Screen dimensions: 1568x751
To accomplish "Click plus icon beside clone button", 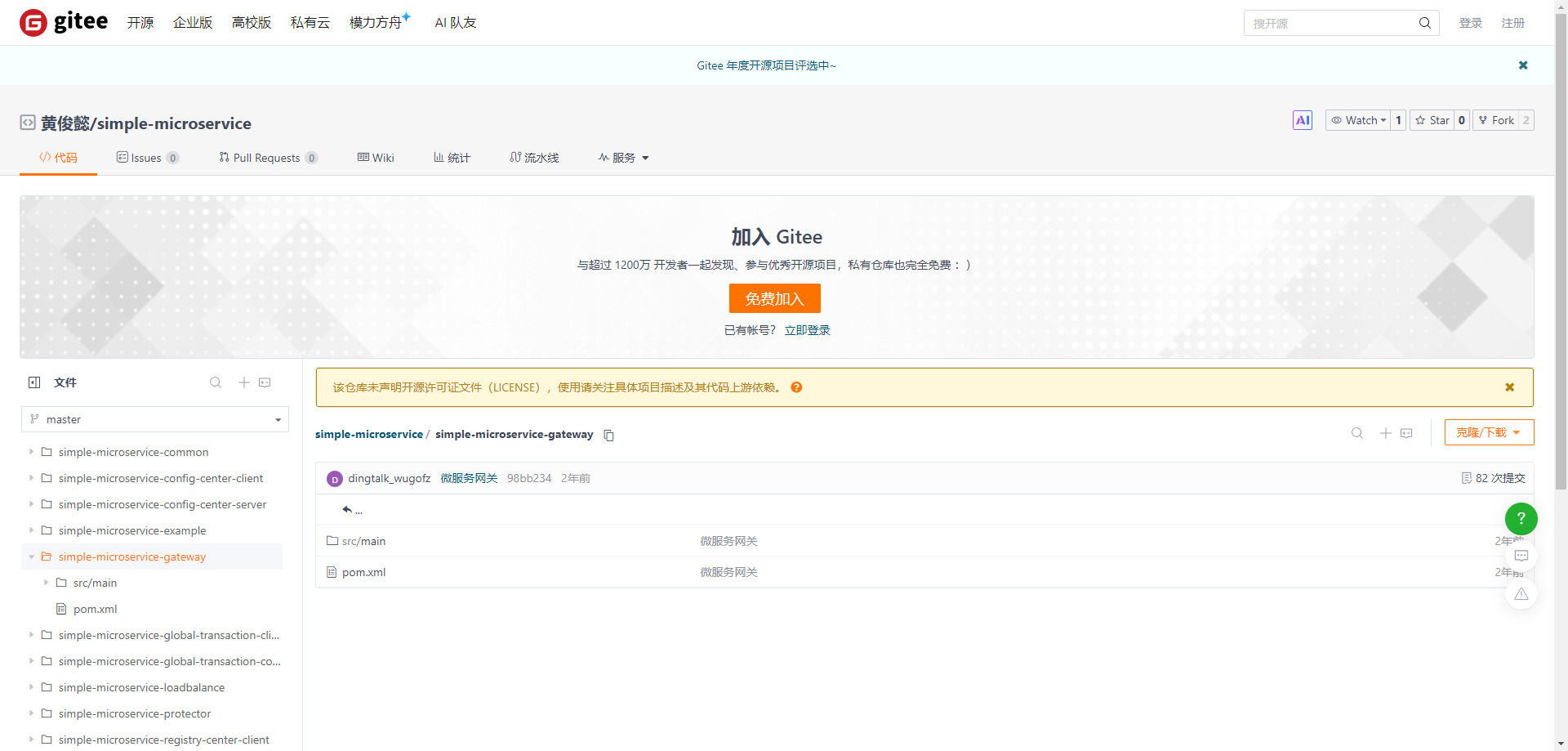I will (1385, 433).
